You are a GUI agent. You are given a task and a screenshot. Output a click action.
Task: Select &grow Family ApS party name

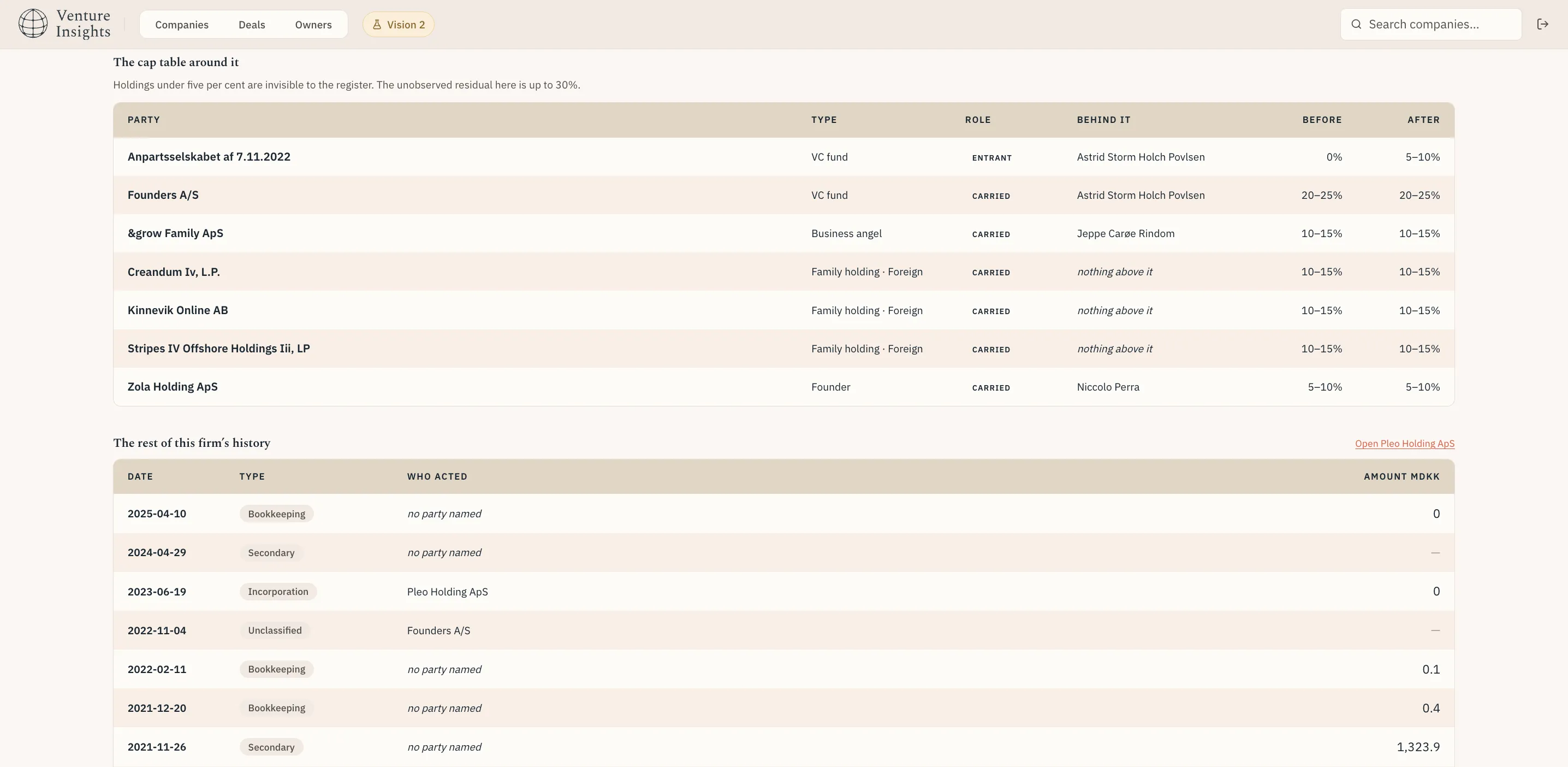[175, 233]
